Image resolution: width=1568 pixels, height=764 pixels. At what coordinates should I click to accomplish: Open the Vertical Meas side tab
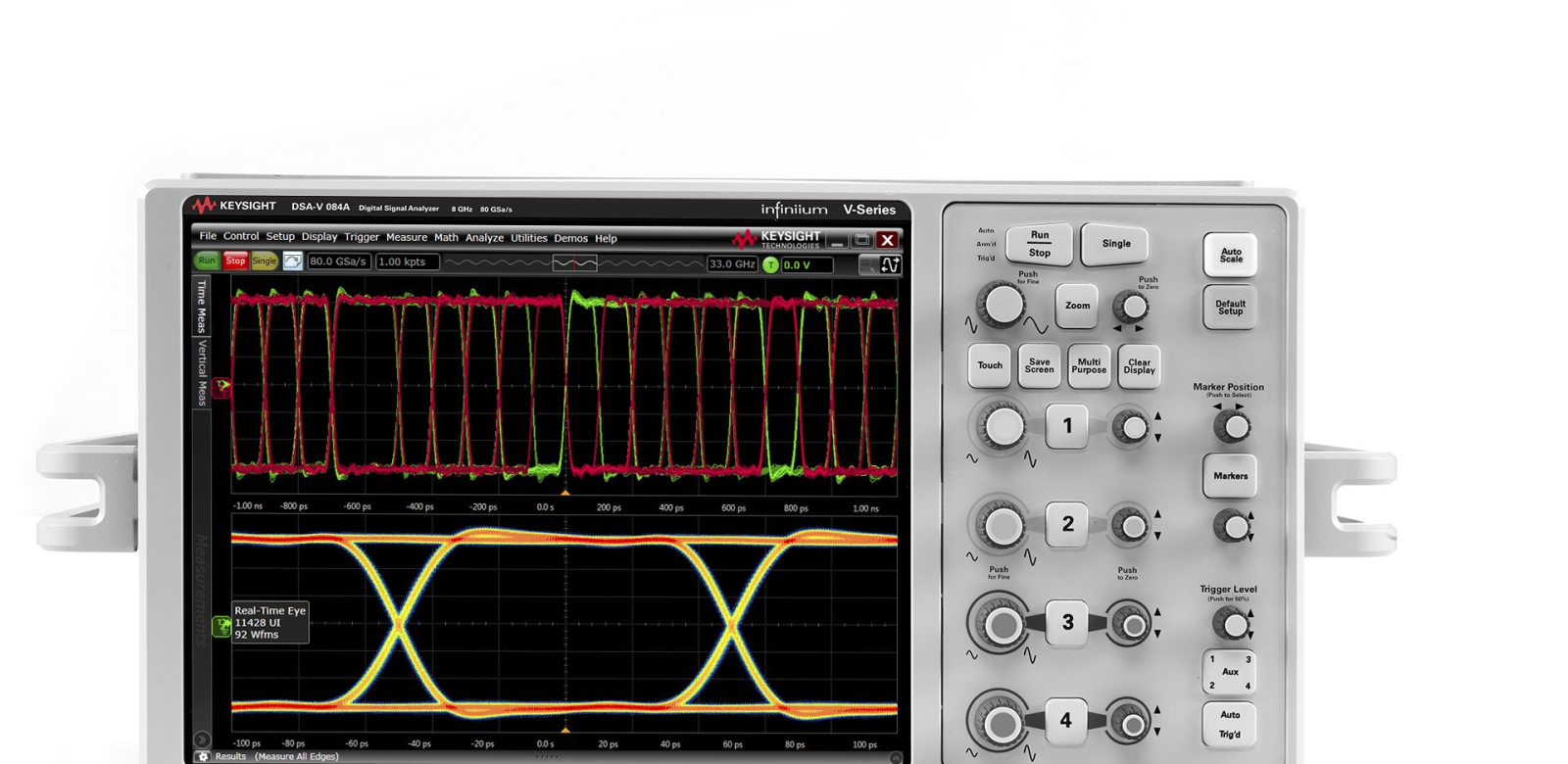click(x=202, y=373)
